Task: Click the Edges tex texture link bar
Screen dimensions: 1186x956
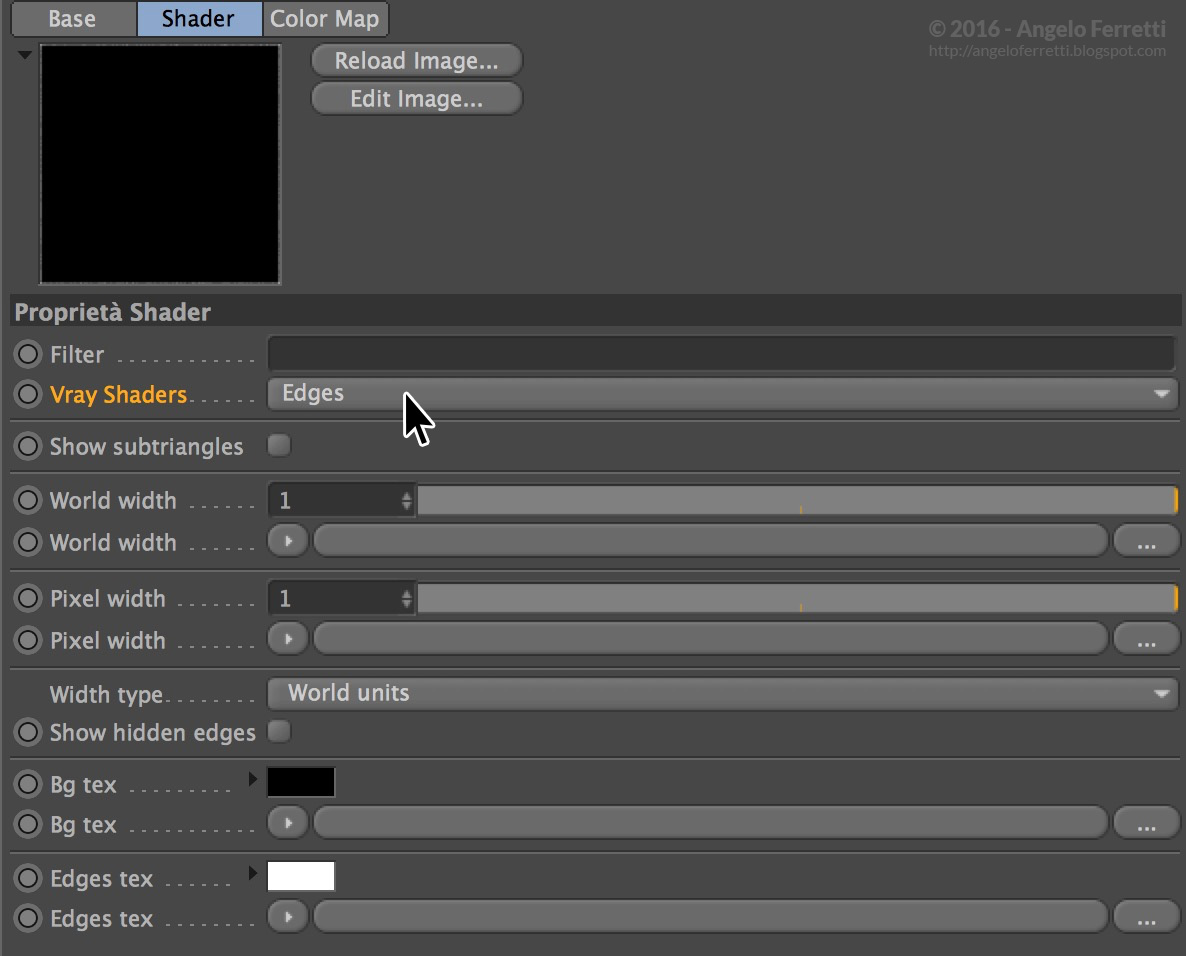Action: click(710, 917)
